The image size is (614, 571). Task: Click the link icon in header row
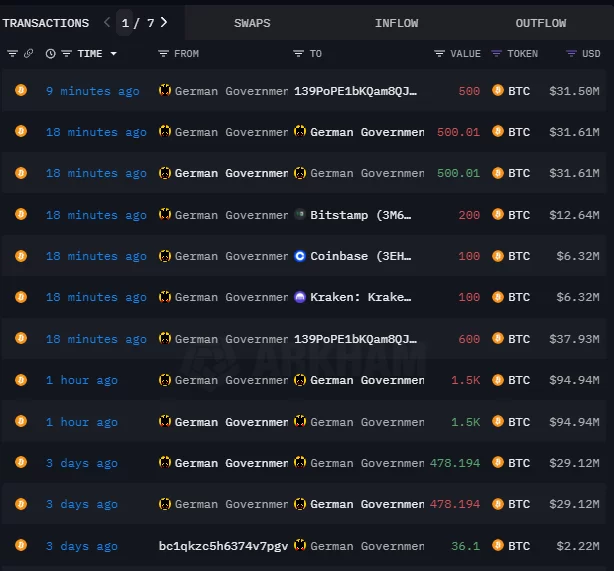tap(28, 54)
